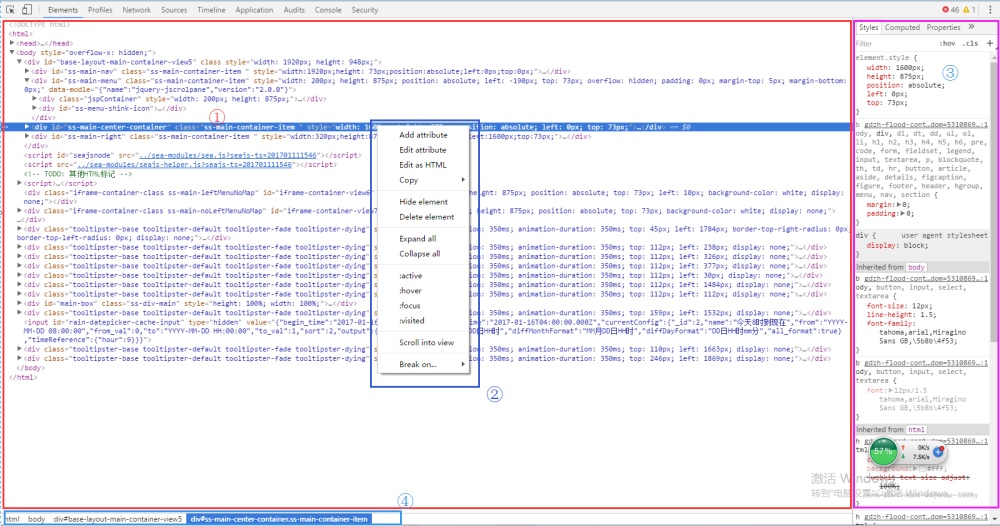The height and width of the screenshot is (526, 1000).
Task: Force :hover state from context menu
Action: tap(424, 290)
